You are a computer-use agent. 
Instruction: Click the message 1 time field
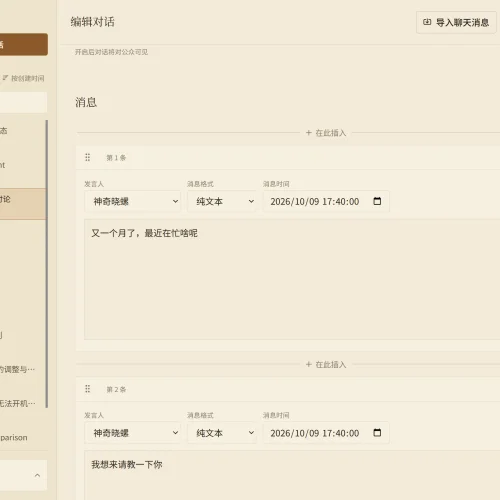(326, 201)
